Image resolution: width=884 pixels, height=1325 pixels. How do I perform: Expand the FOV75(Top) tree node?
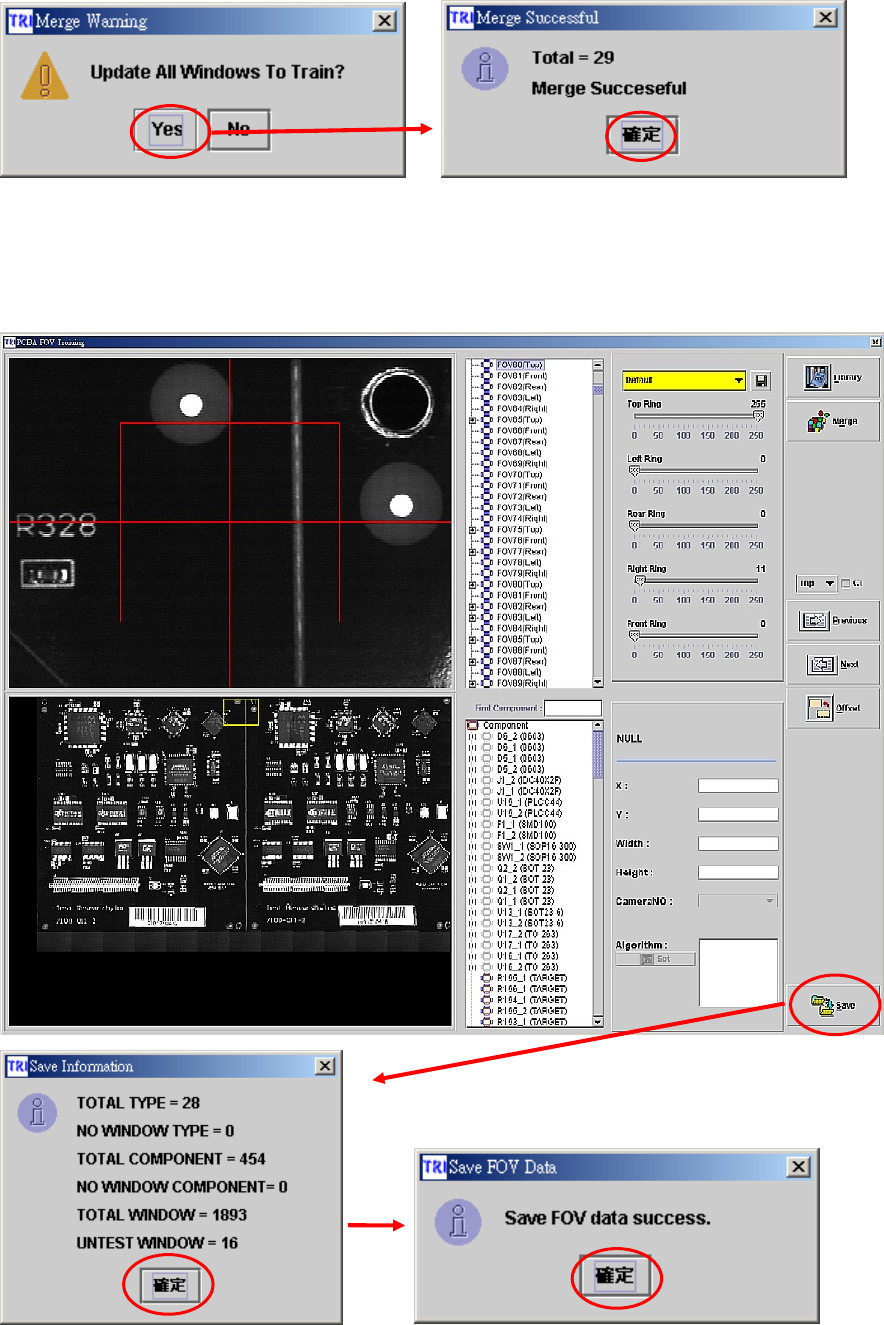pyautogui.click(x=472, y=529)
